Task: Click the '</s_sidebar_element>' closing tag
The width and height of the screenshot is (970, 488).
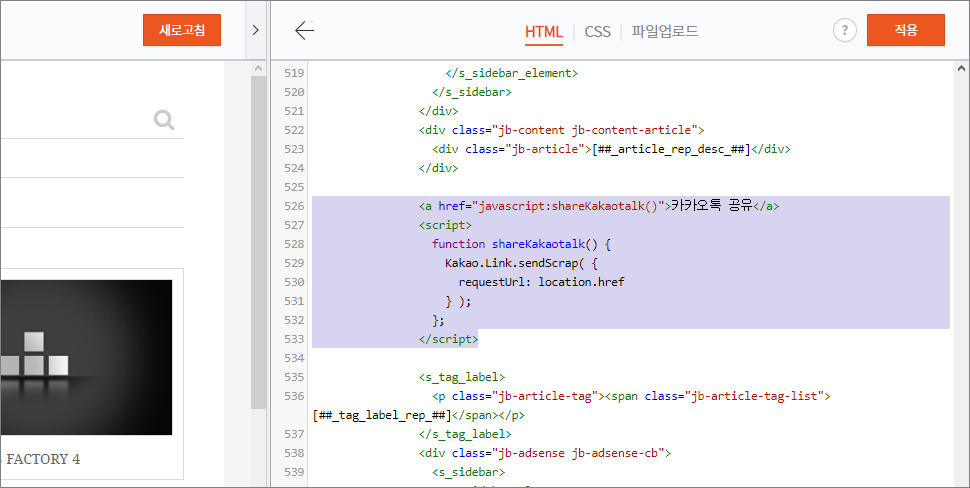Action: (x=512, y=73)
